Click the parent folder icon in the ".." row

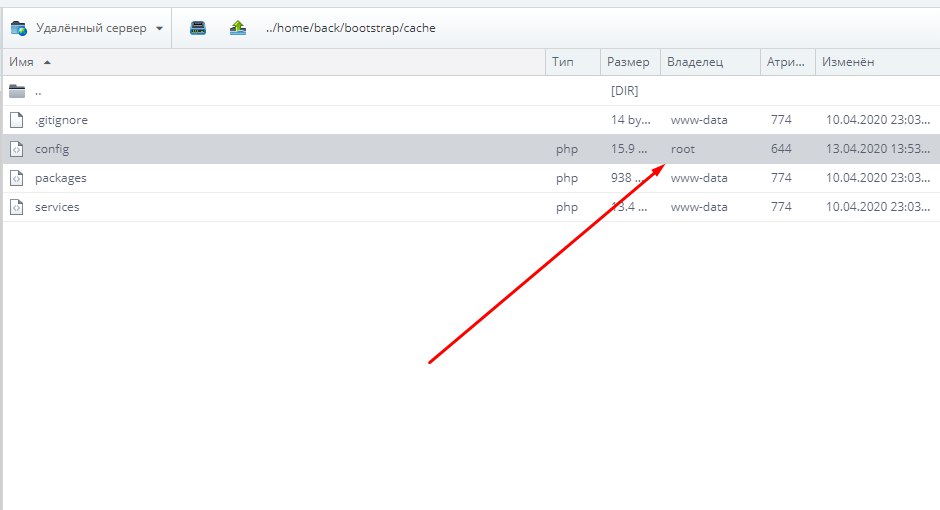coord(17,91)
